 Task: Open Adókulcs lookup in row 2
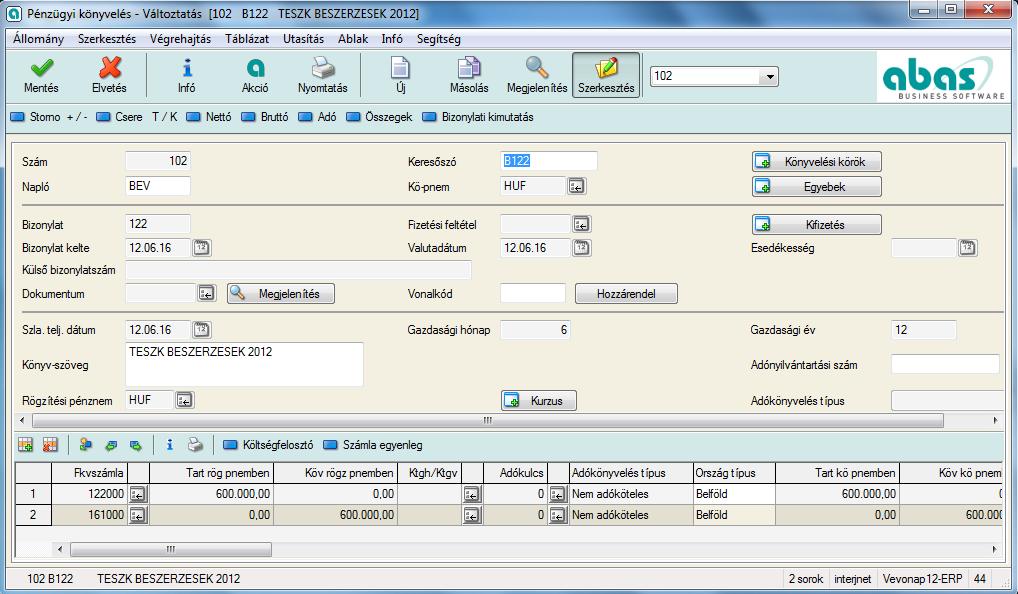pos(558,515)
